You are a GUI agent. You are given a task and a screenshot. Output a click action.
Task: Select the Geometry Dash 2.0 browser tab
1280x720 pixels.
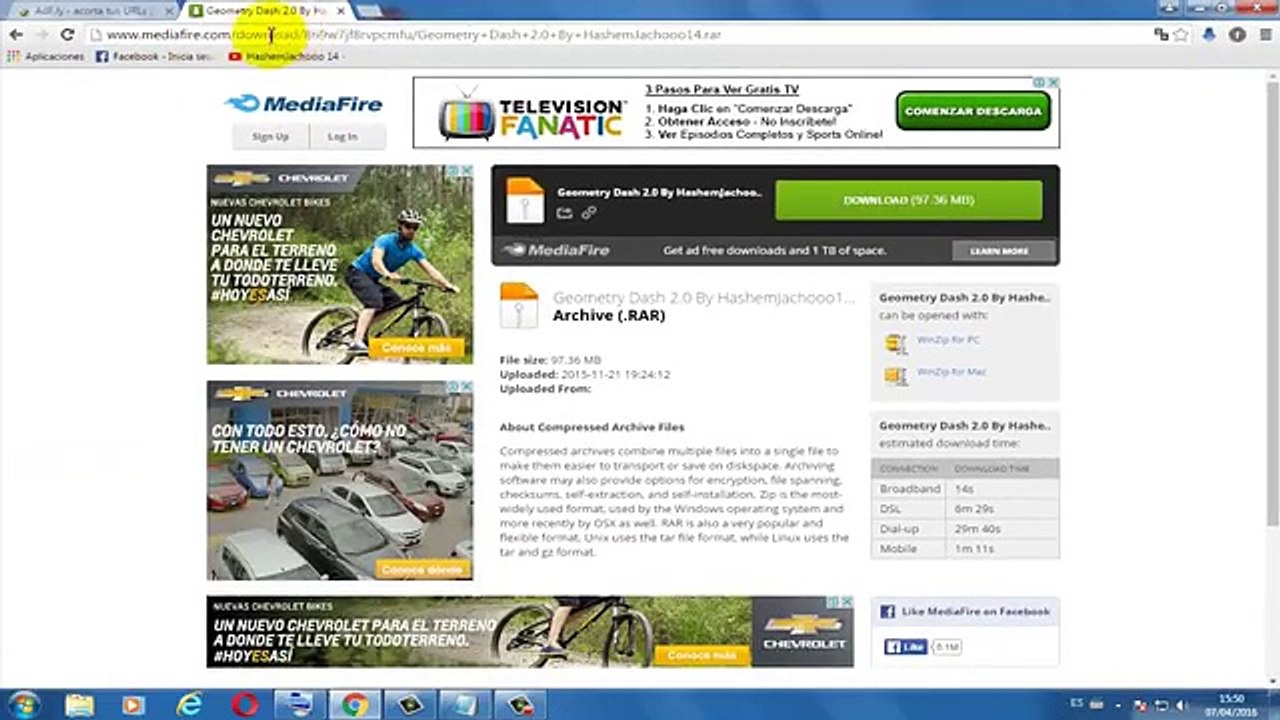[x=265, y=10]
